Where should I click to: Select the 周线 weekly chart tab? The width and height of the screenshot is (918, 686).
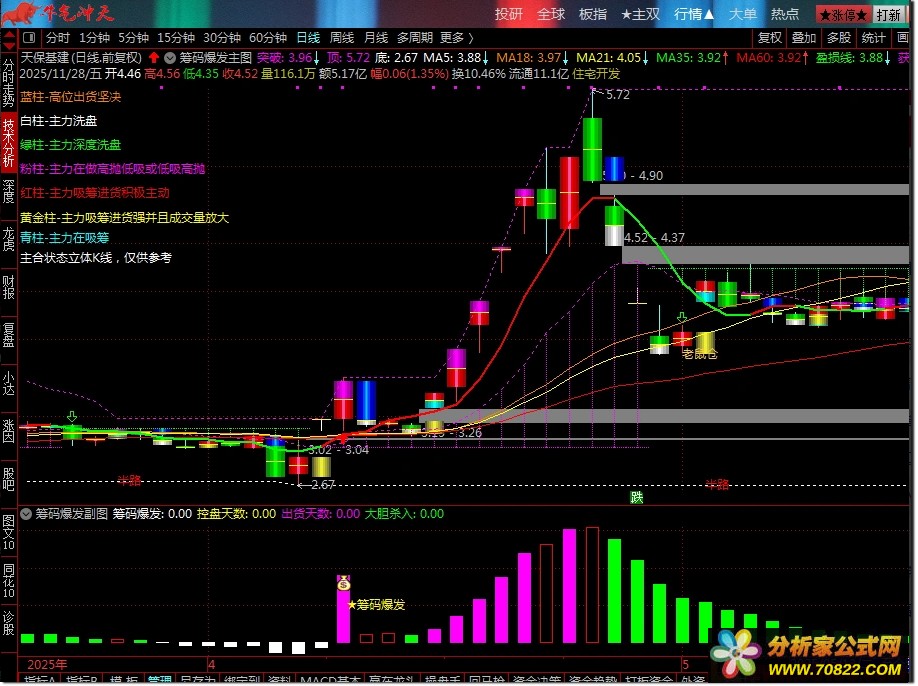(342, 38)
